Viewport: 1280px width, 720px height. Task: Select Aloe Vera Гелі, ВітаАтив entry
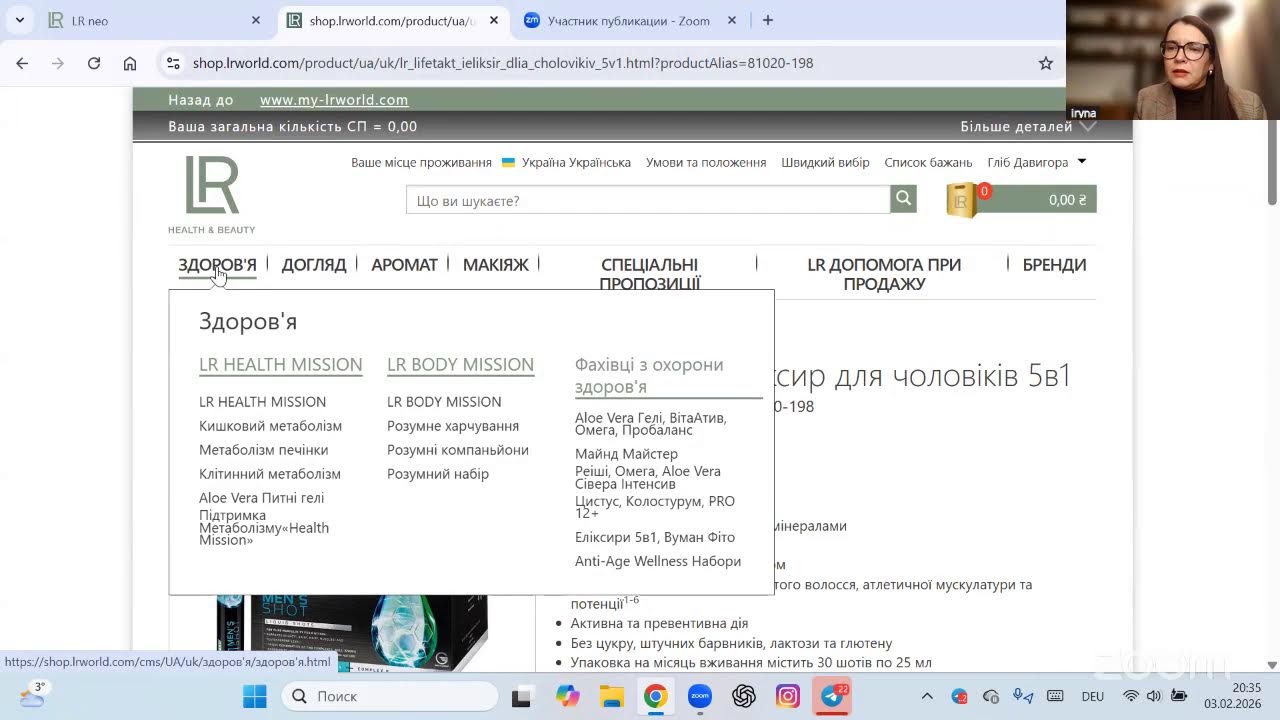(x=651, y=424)
